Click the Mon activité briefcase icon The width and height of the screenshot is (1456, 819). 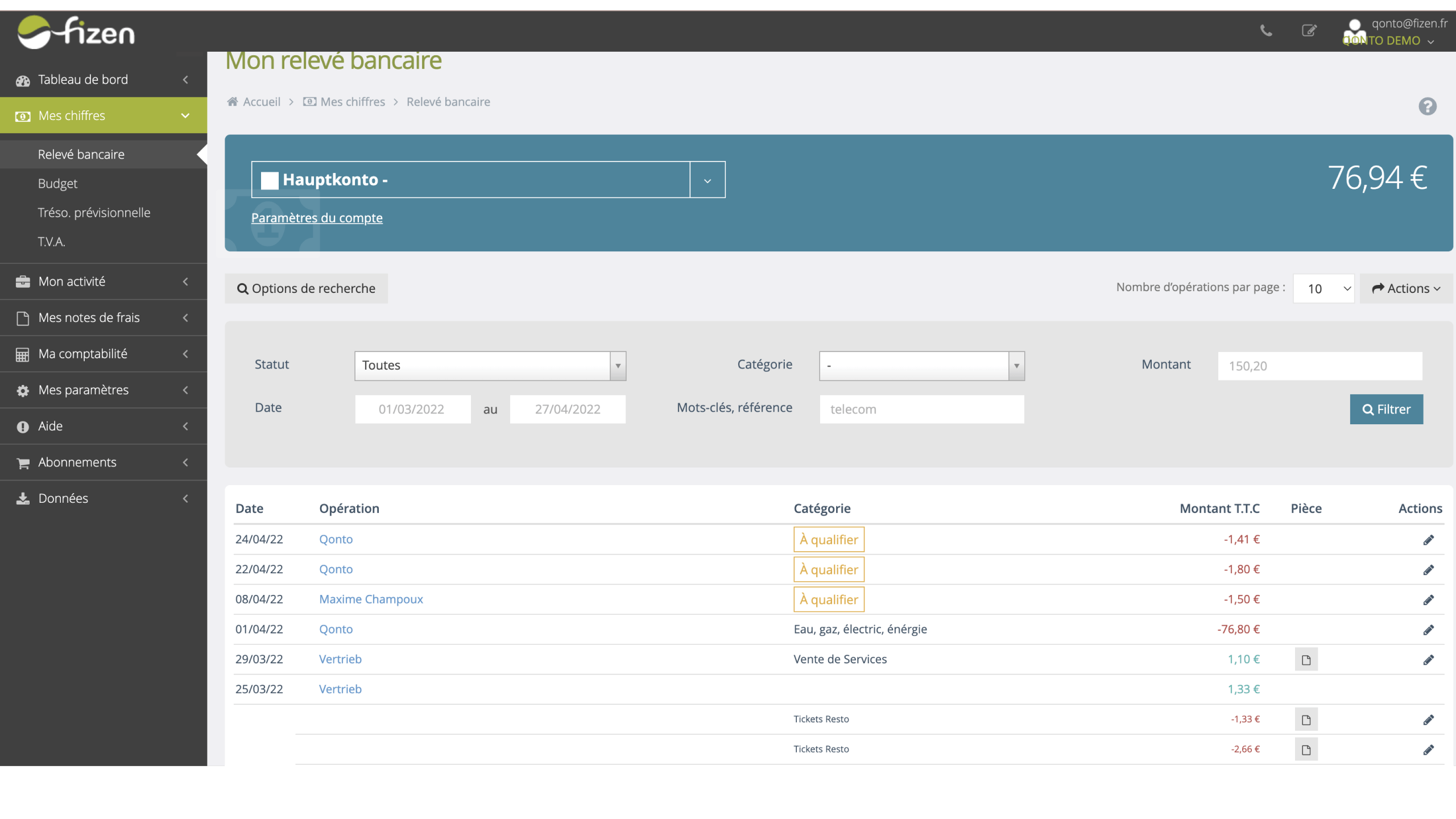[23, 282]
